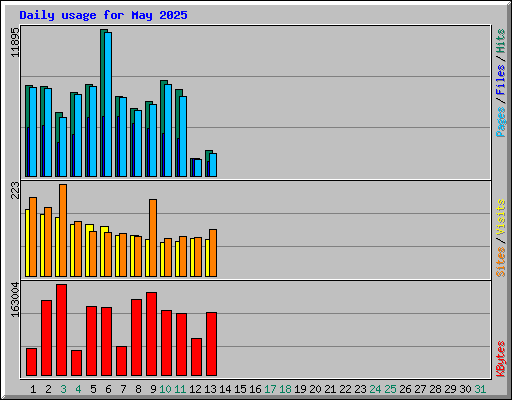Click the 163004 y-axis value

(x=15, y=299)
